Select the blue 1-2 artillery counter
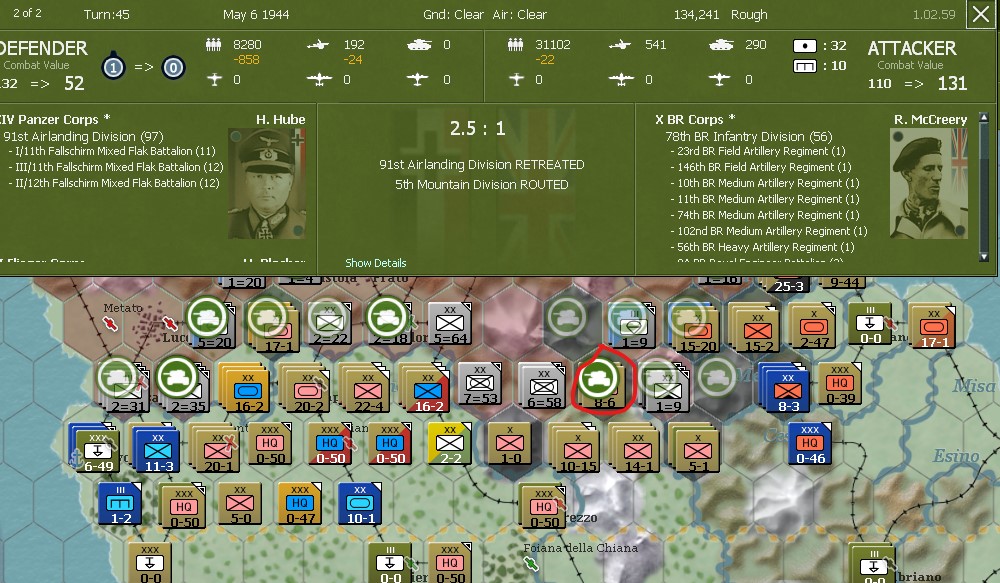Viewport: 1000px width, 583px height. coord(120,503)
